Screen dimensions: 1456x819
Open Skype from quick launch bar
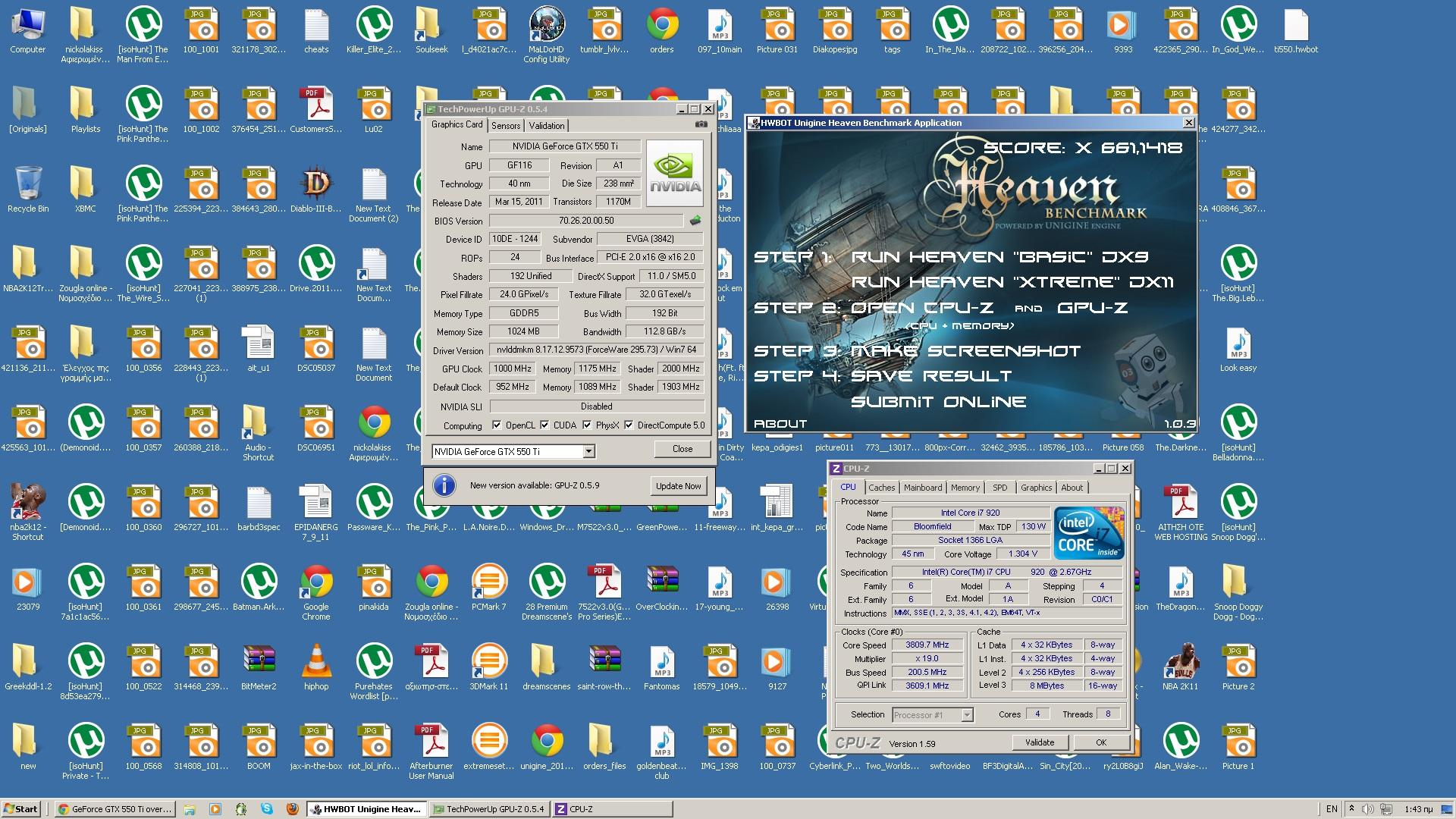(267, 809)
